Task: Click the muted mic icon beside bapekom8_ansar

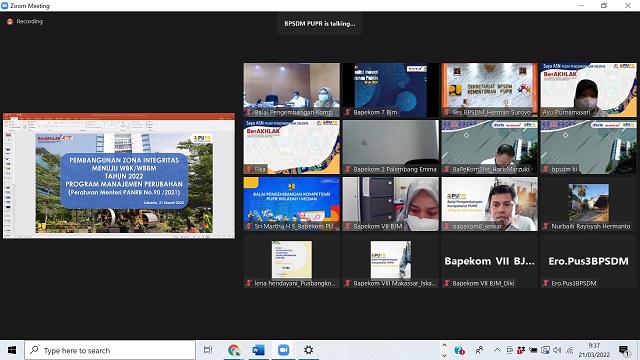Action: 447,226
